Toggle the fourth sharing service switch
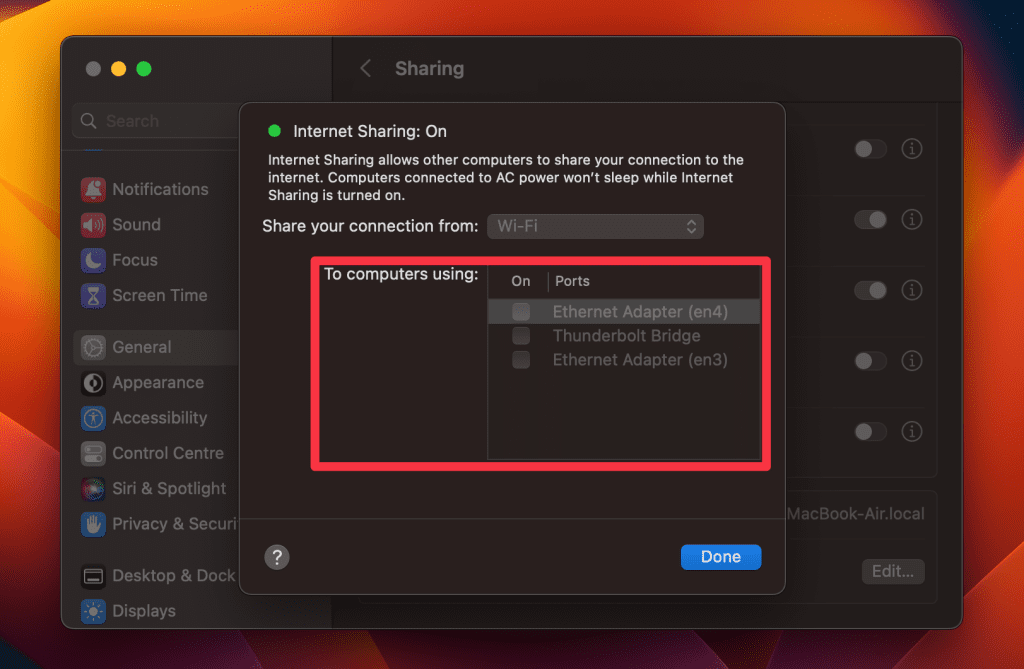Screen dimensions: 1024x669 871,361
